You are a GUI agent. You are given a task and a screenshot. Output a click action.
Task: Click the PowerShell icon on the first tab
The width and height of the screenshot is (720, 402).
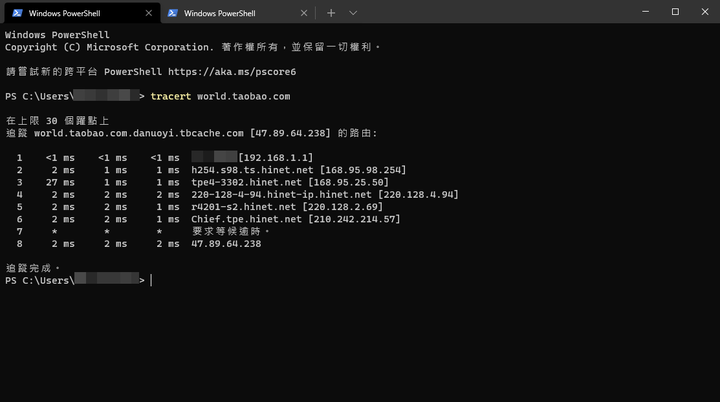[x=17, y=13]
